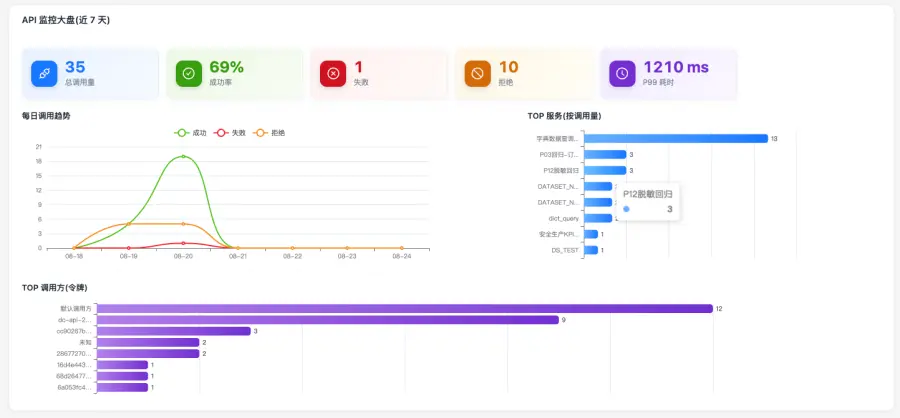Click the TOP 服务(按调用量) heading
The image size is (900, 418).
pyautogui.click(x=564, y=116)
